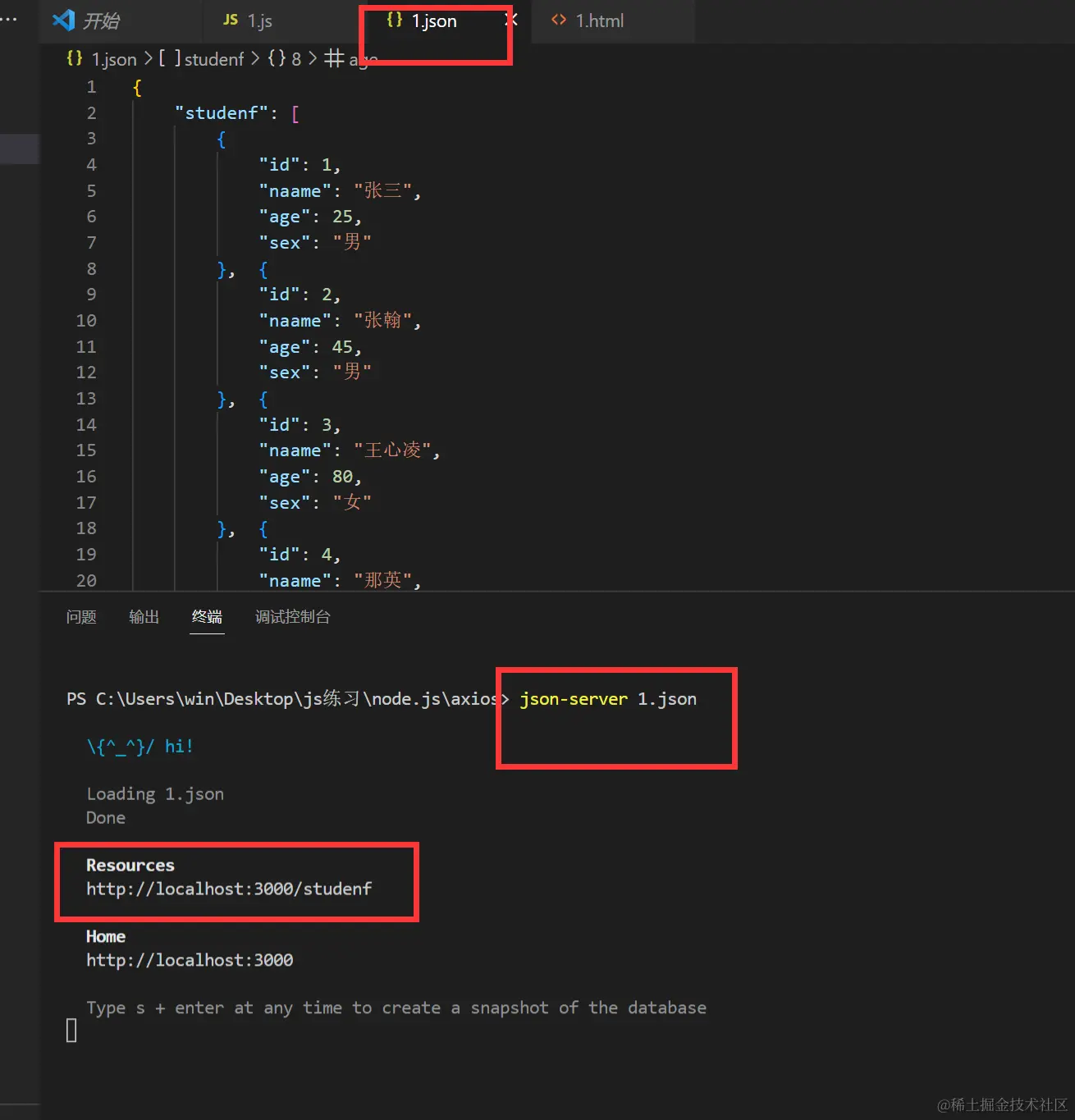The image size is (1075, 1120).
Task: Click the number symbol icon in breadcrumbs
Action: pos(334,58)
